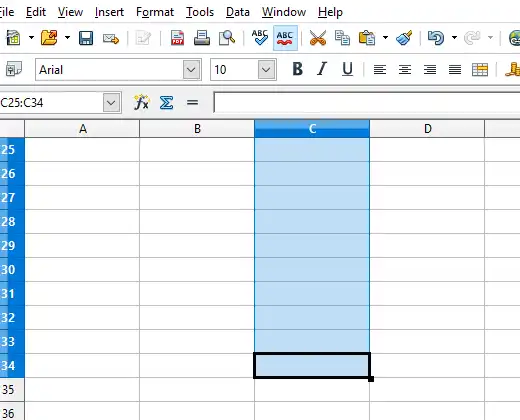Run the Spelling check icon
Screen dimensions: 520x420
260,38
